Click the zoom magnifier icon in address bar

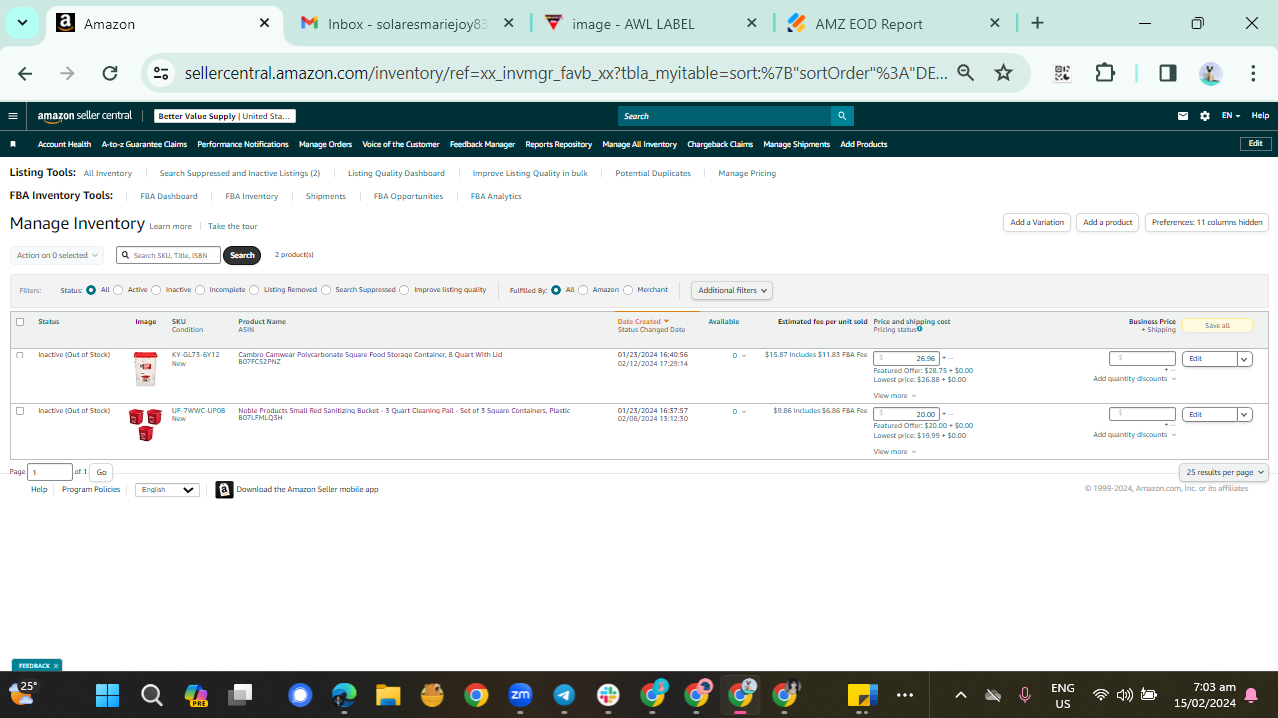965,73
